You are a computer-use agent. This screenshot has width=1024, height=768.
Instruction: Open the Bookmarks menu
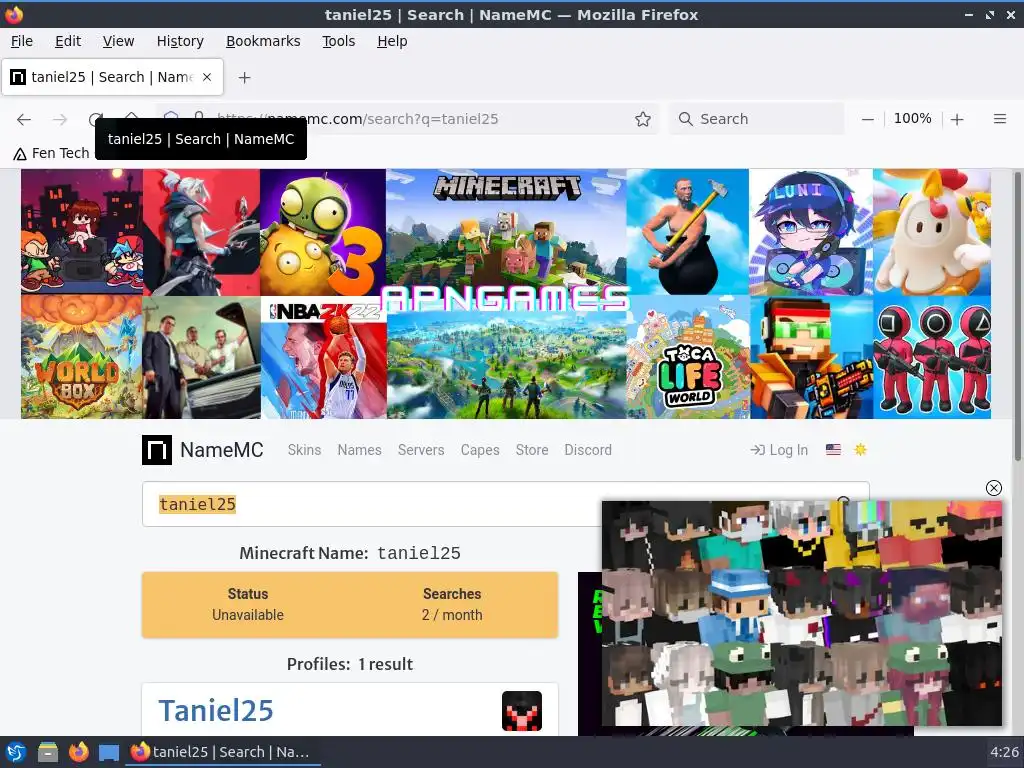coord(263,41)
